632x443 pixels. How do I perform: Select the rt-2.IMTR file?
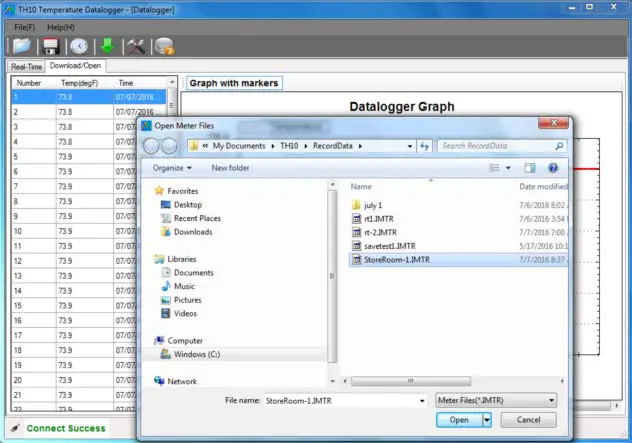click(x=382, y=232)
